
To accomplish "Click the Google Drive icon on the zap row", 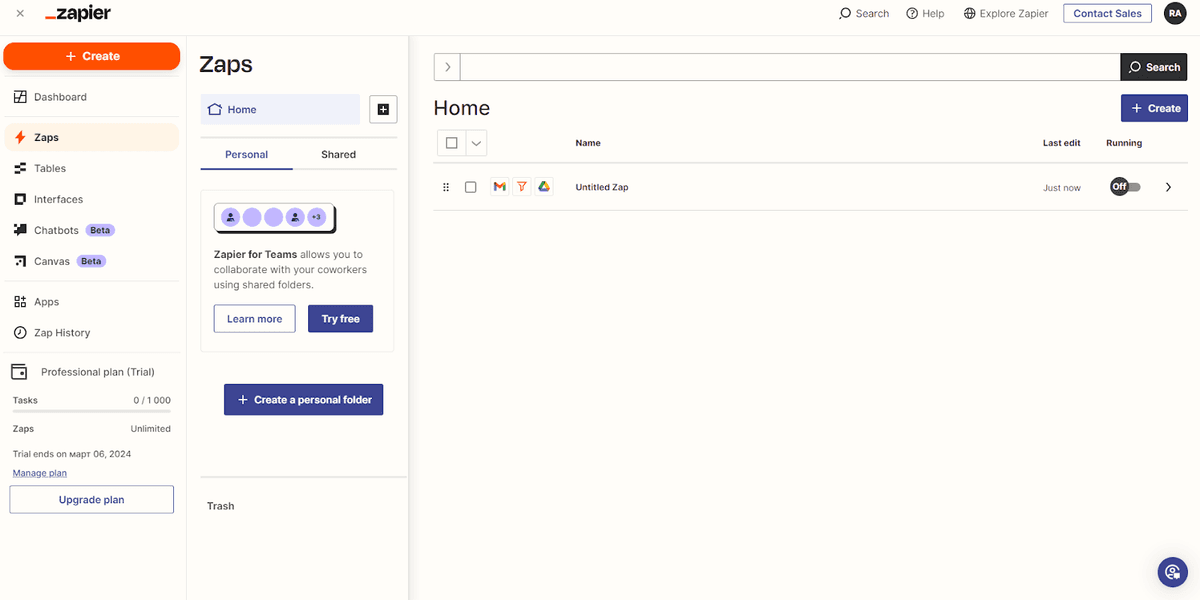I will pos(543,186).
